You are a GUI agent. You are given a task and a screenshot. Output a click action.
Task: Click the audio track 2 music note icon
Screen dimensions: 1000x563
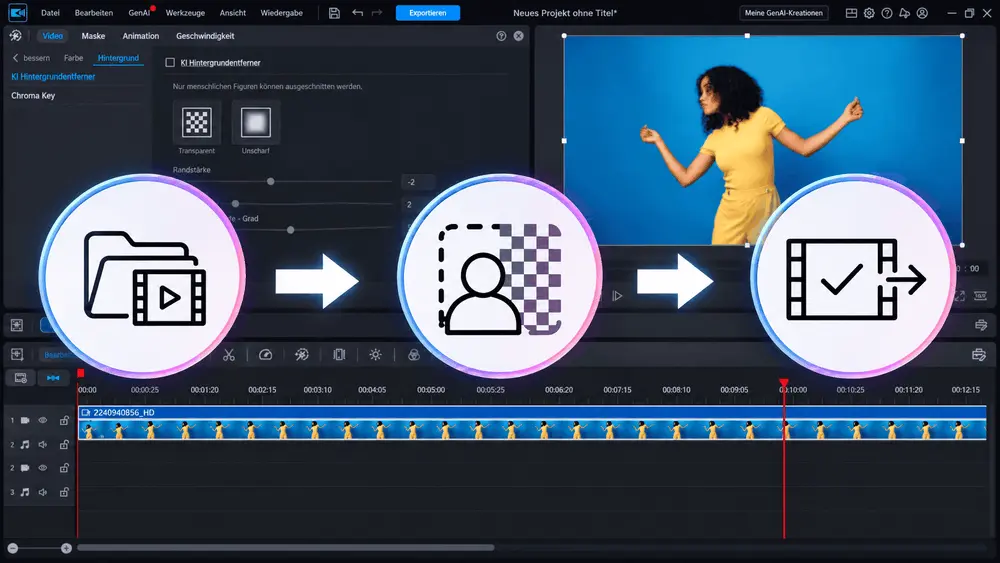click(25, 444)
